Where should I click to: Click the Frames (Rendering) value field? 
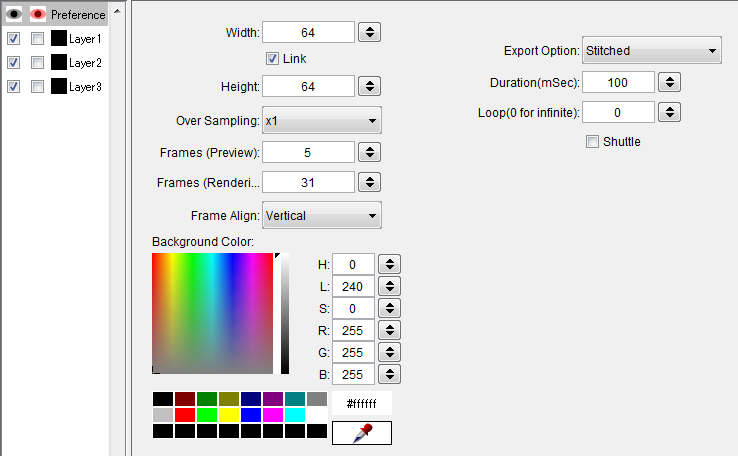coord(308,183)
